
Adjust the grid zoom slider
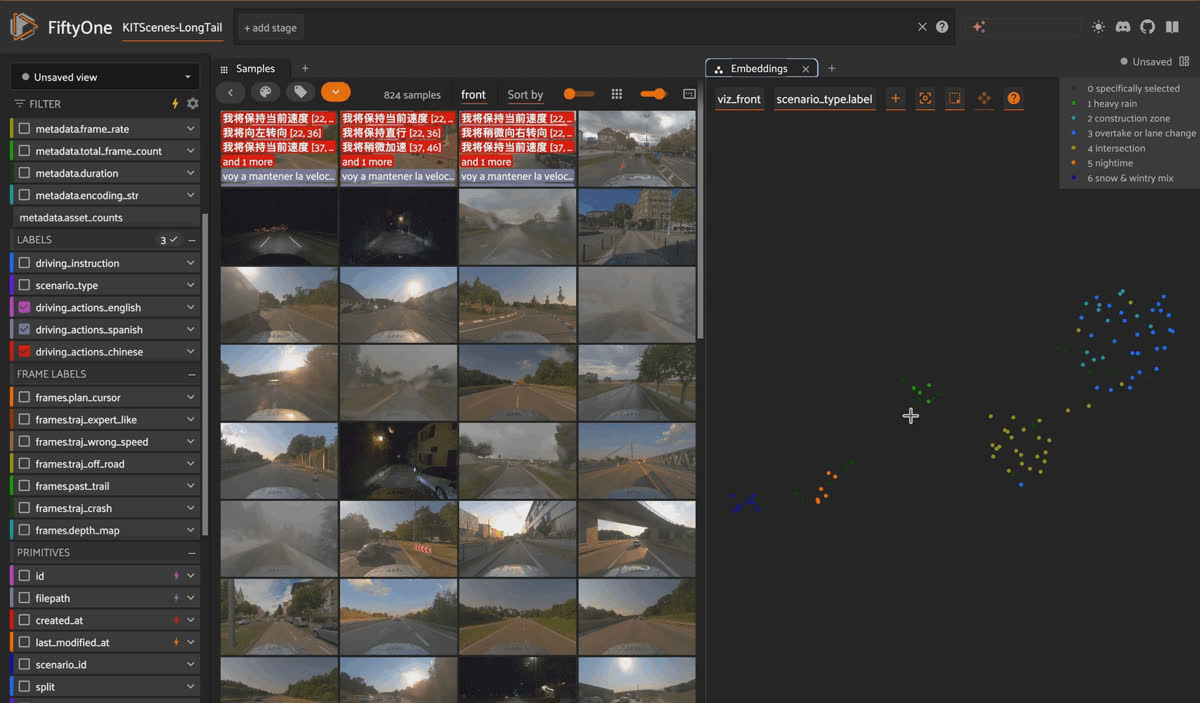(653, 94)
